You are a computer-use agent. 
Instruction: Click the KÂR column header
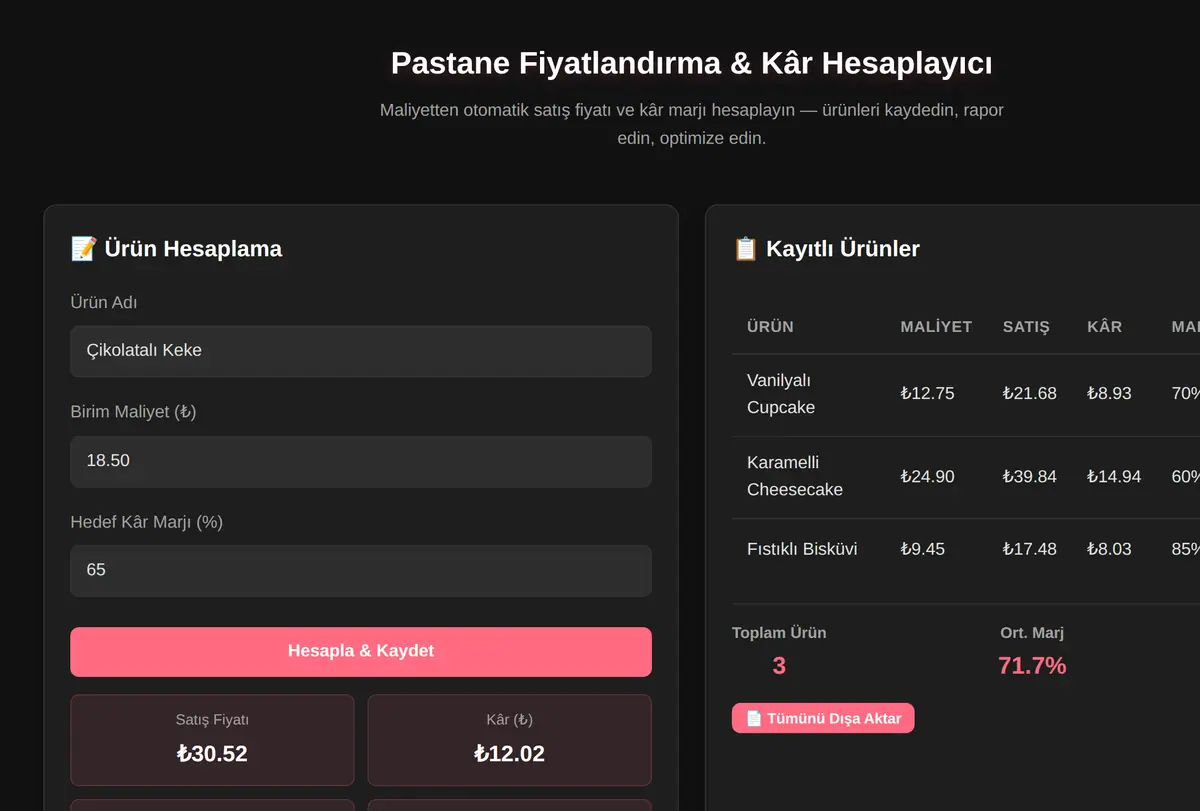(1105, 326)
